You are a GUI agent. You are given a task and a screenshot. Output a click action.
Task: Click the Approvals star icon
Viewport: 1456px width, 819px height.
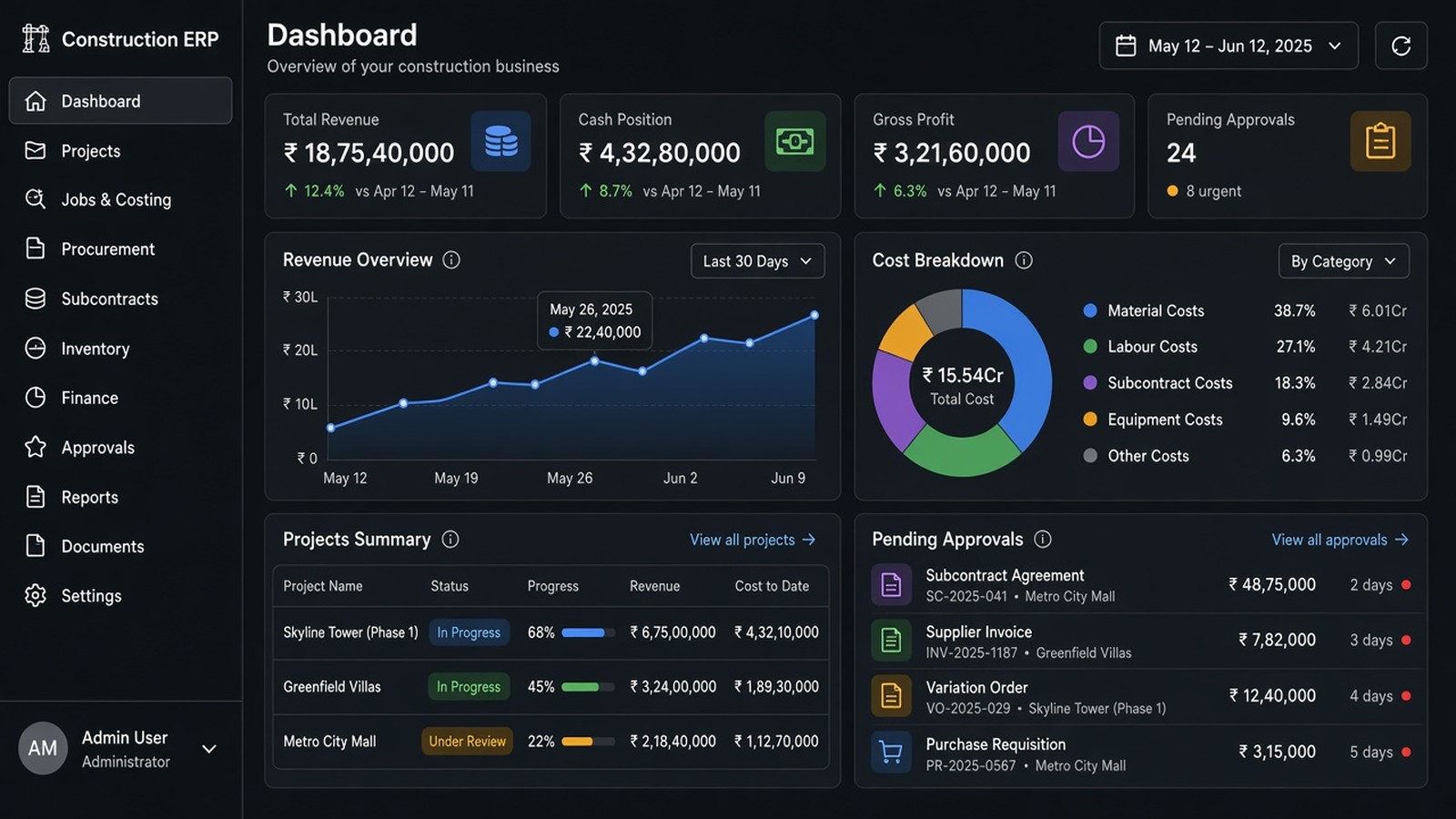35,447
